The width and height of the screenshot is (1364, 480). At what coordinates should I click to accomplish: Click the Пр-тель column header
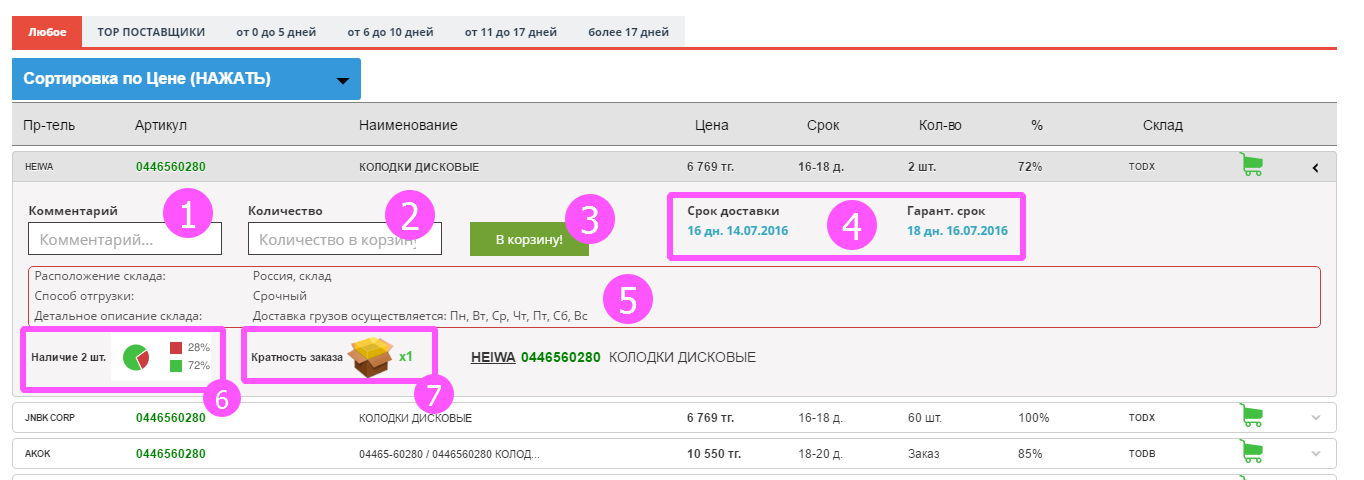[50, 125]
